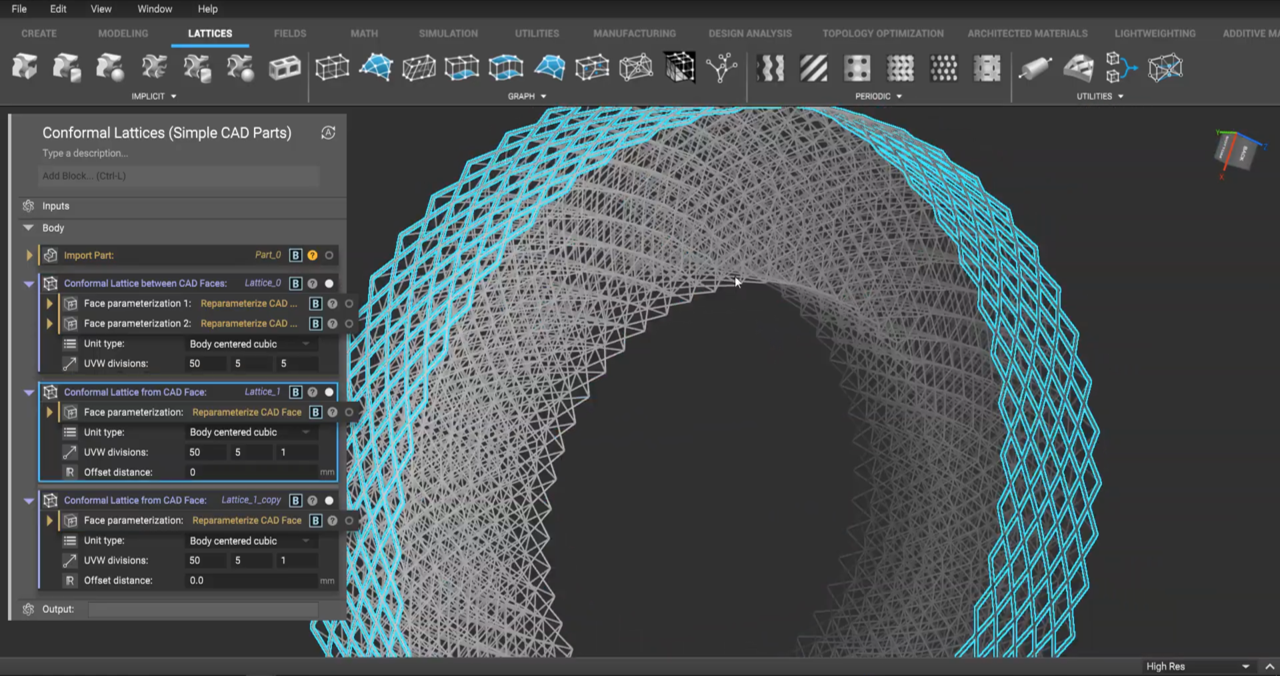Toggle visibility of Lattice_1_copy Face parameterization

tap(349, 520)
